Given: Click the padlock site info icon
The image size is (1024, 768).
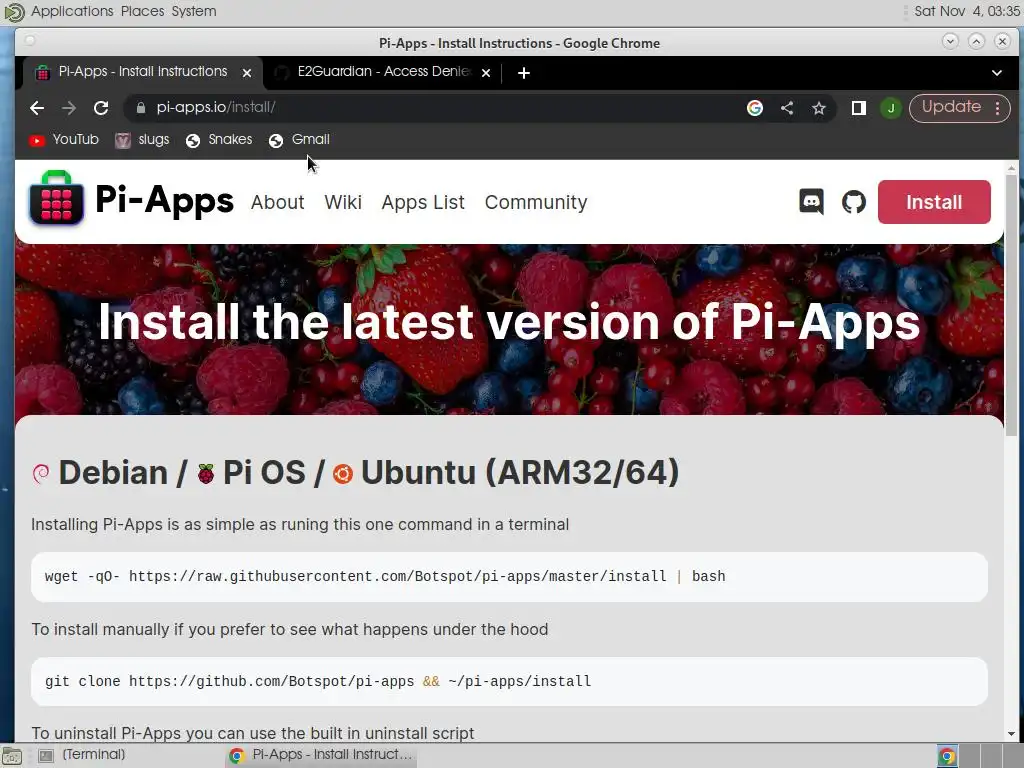Looking at the screenshot, I should click(x=140, y=108).
